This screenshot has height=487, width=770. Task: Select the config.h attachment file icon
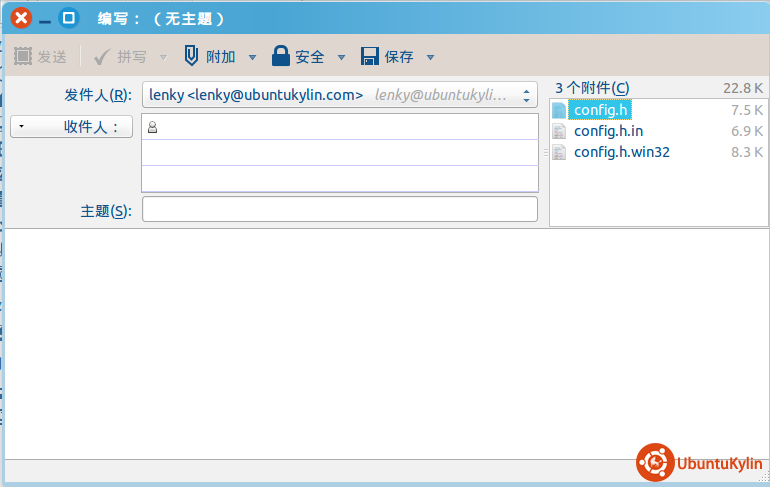(559, 110)
